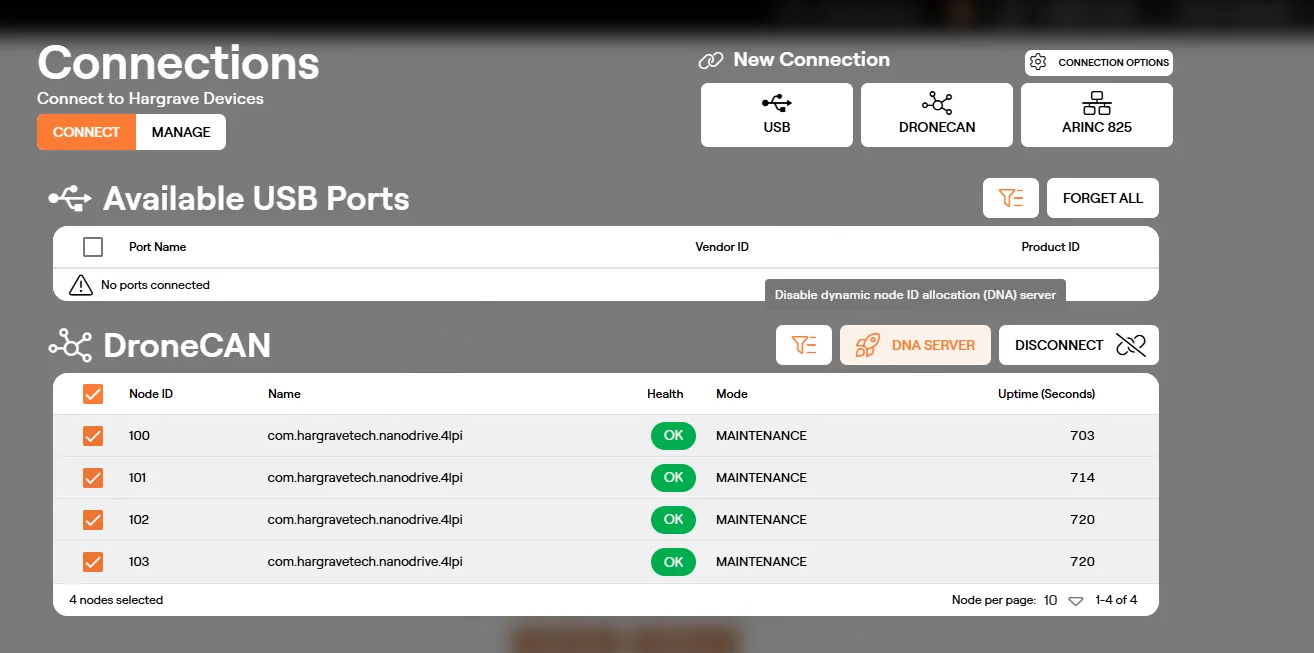
Task: Switch to the Manage tab
Action: point(181,132)
